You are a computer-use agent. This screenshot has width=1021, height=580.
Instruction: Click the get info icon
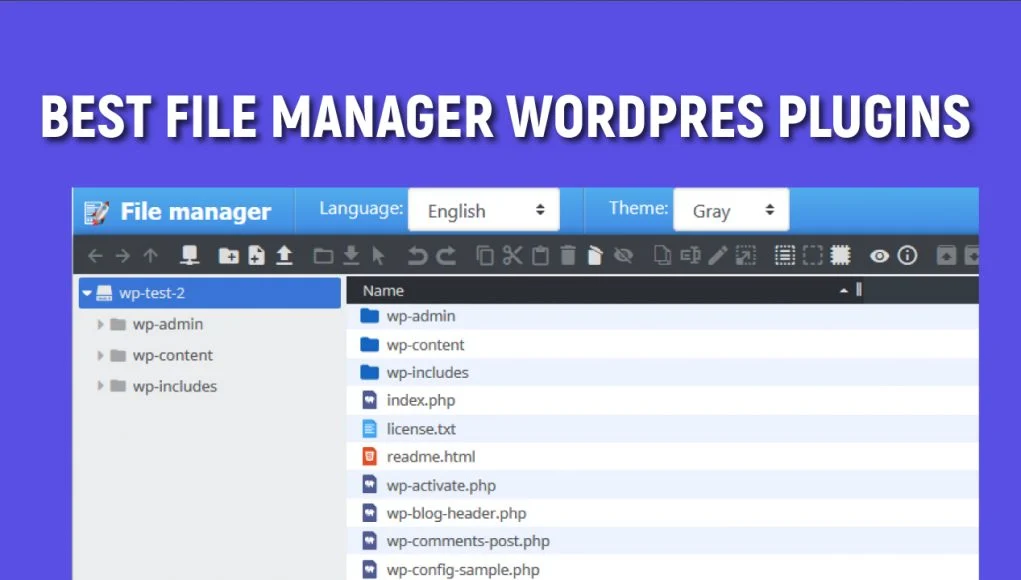[x=907, y=255]
